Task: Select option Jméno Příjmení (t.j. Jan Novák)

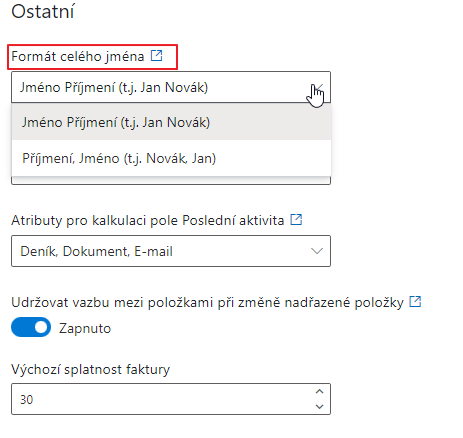Action: (x=171, y=122)
